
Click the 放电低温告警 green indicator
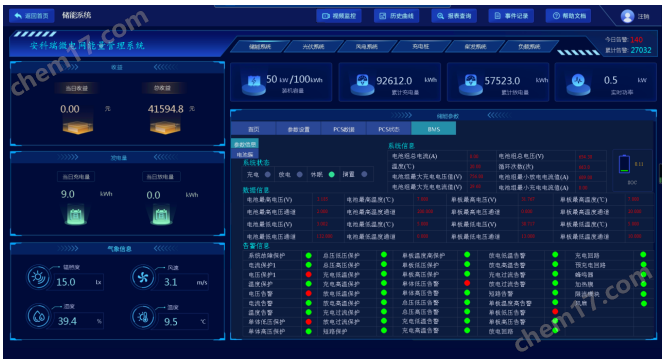pyautogui.click(x=555, y=255)
